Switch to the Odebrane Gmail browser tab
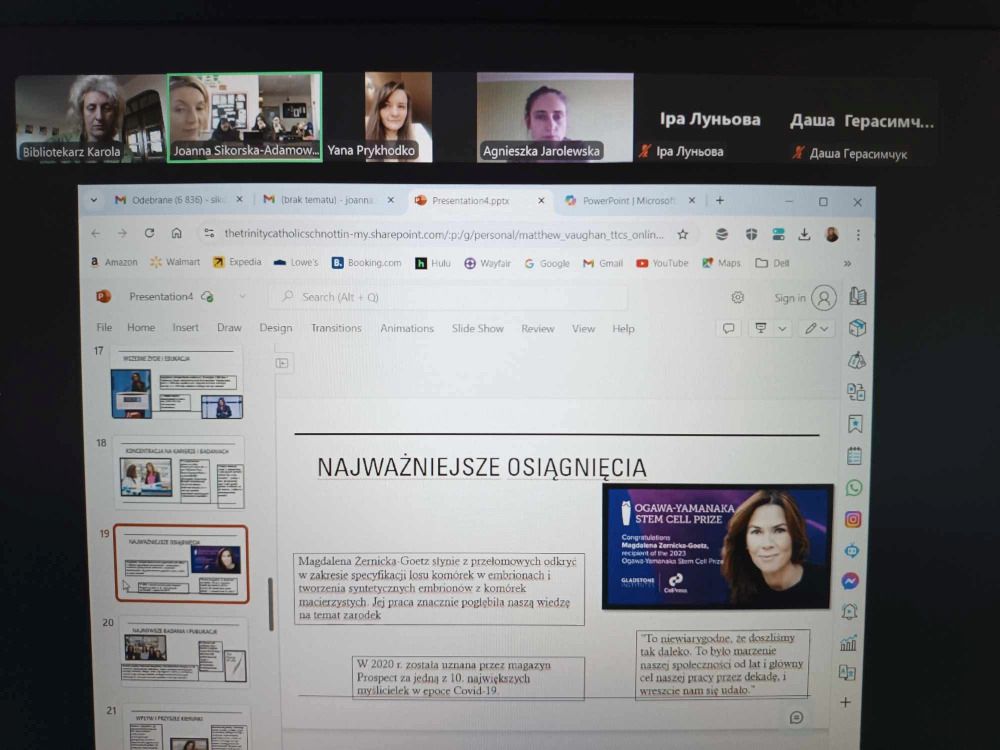This screenshot has width=1000, height=750. (179, 200)
